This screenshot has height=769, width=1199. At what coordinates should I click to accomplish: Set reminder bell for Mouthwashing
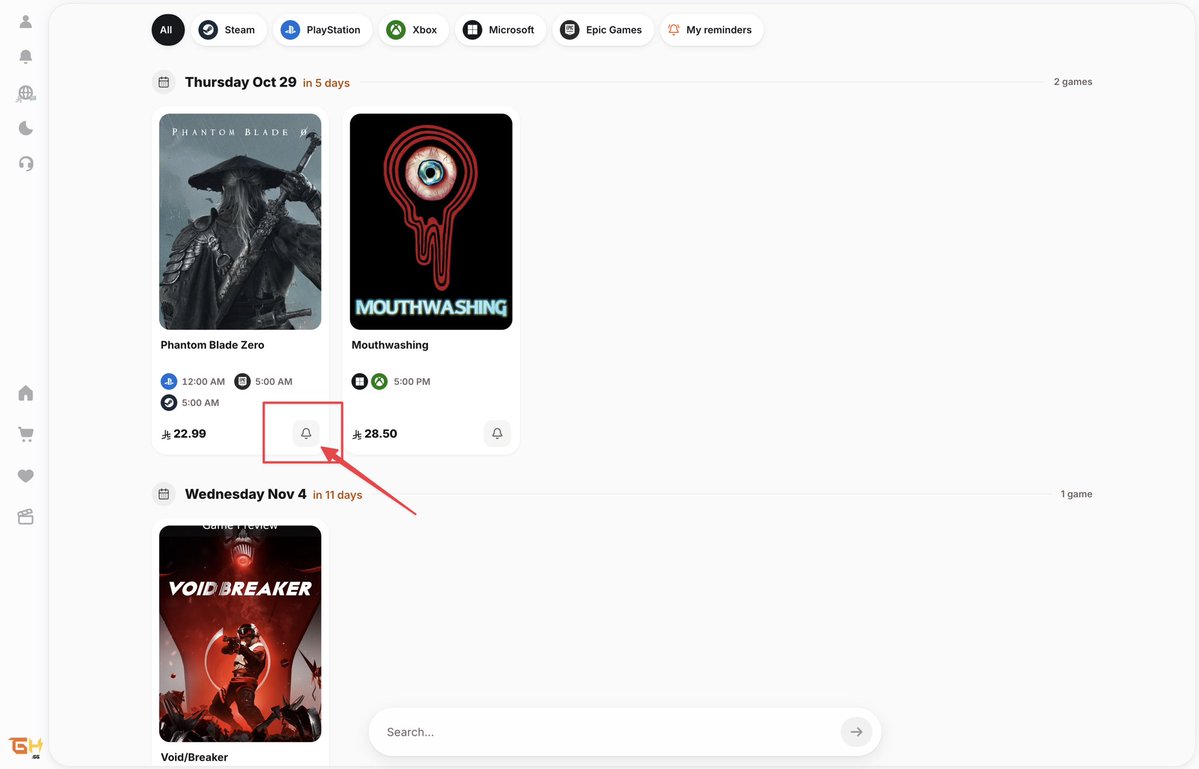pyautogui.click(x=497, y=433)
